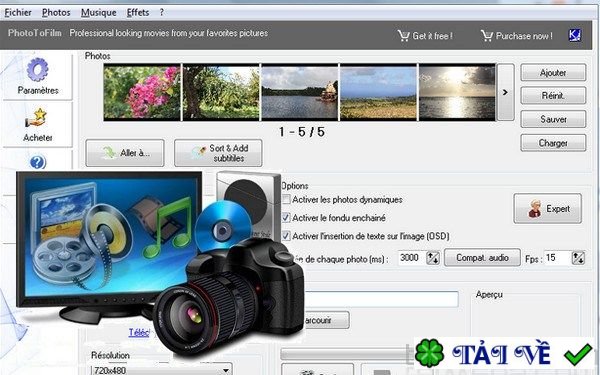Enable Activer les photos dynamiques checkbox

286,199
